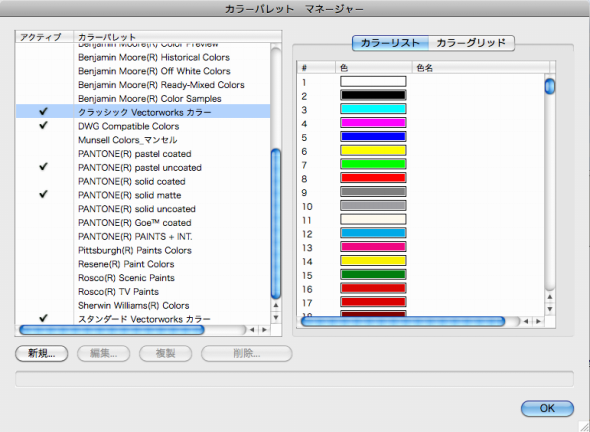
Task: Select the yellow color swatch in row 6
Action: [373, 150]
